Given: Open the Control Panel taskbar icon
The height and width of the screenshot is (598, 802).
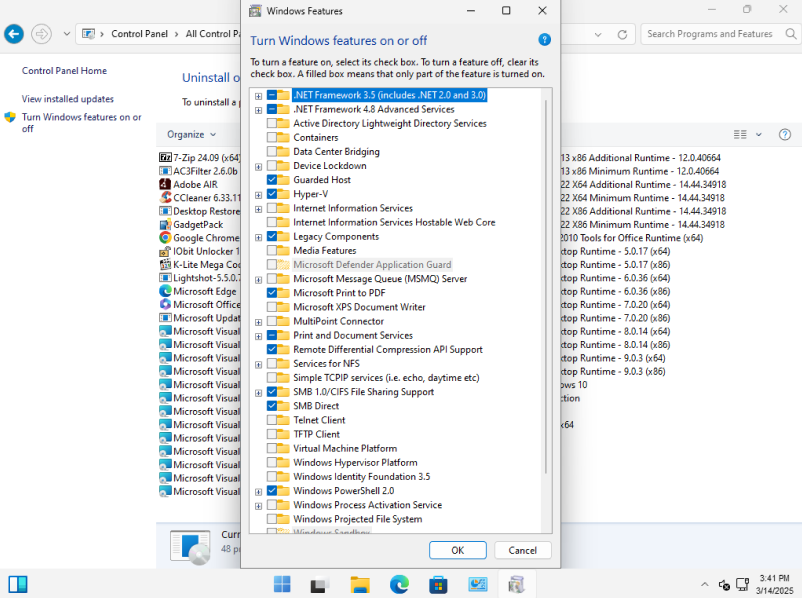Looking at the screenshot, I should pyautogui.click(x=477, y=584).
